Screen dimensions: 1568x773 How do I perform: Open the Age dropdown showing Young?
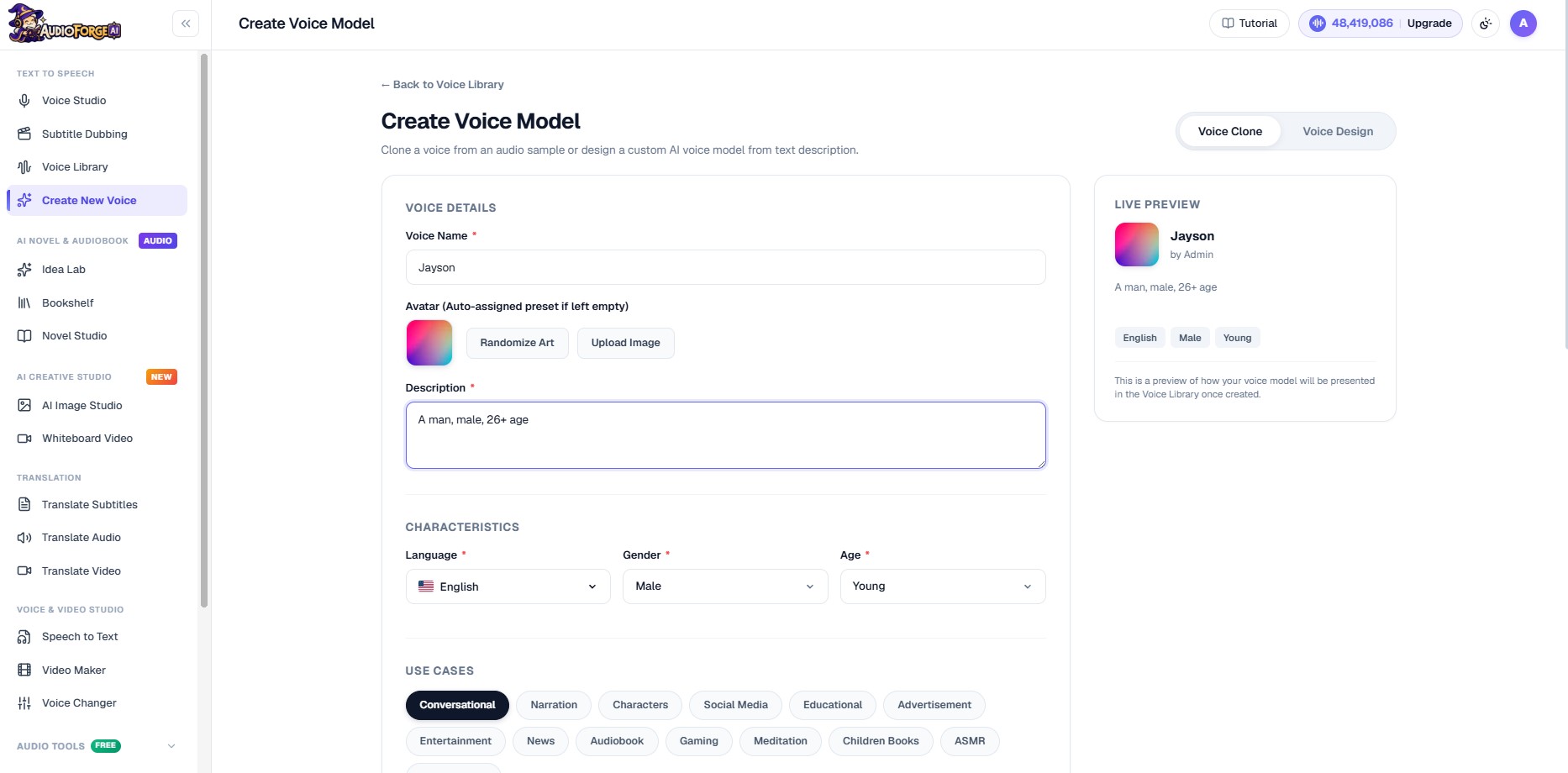tap(943, 586)
